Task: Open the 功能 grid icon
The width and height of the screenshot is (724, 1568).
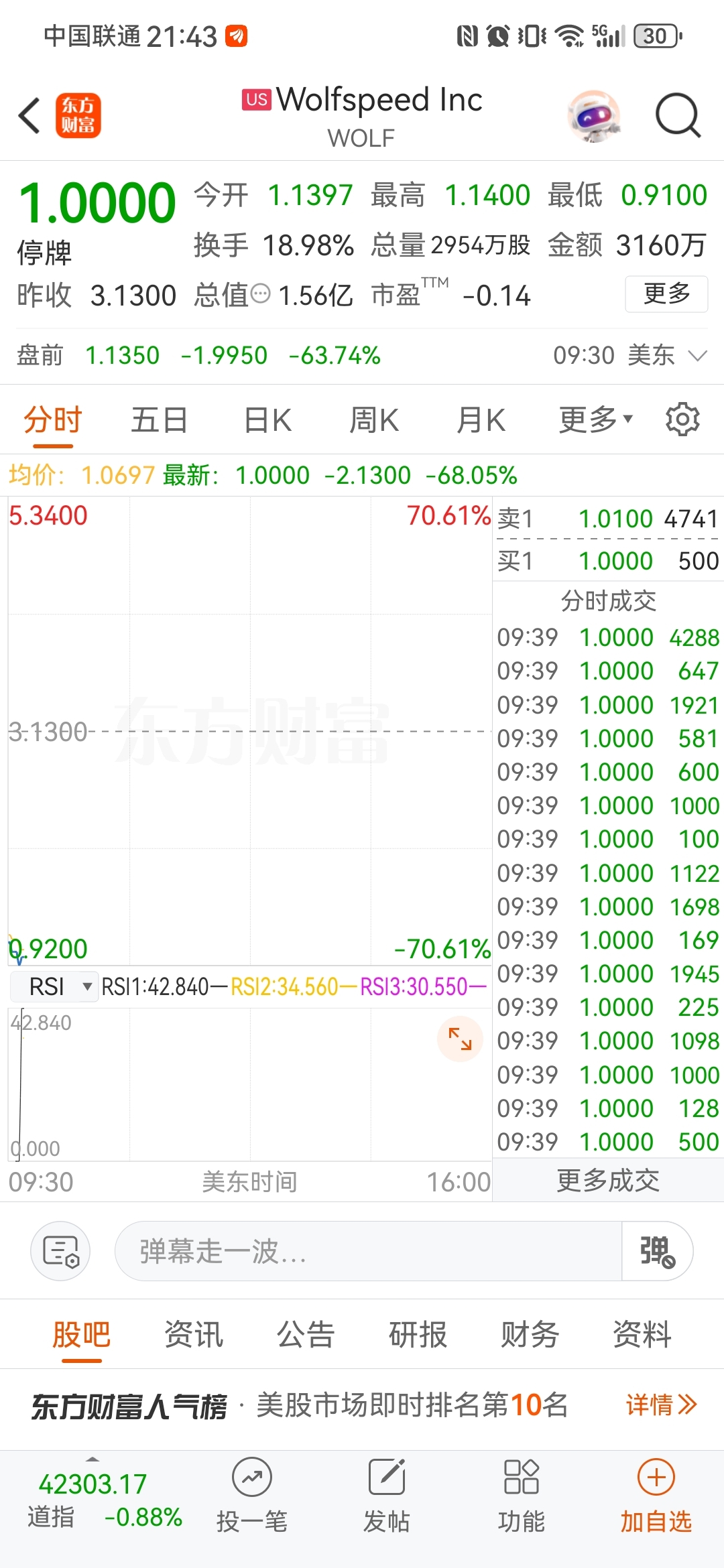Action: [522, 1496]
